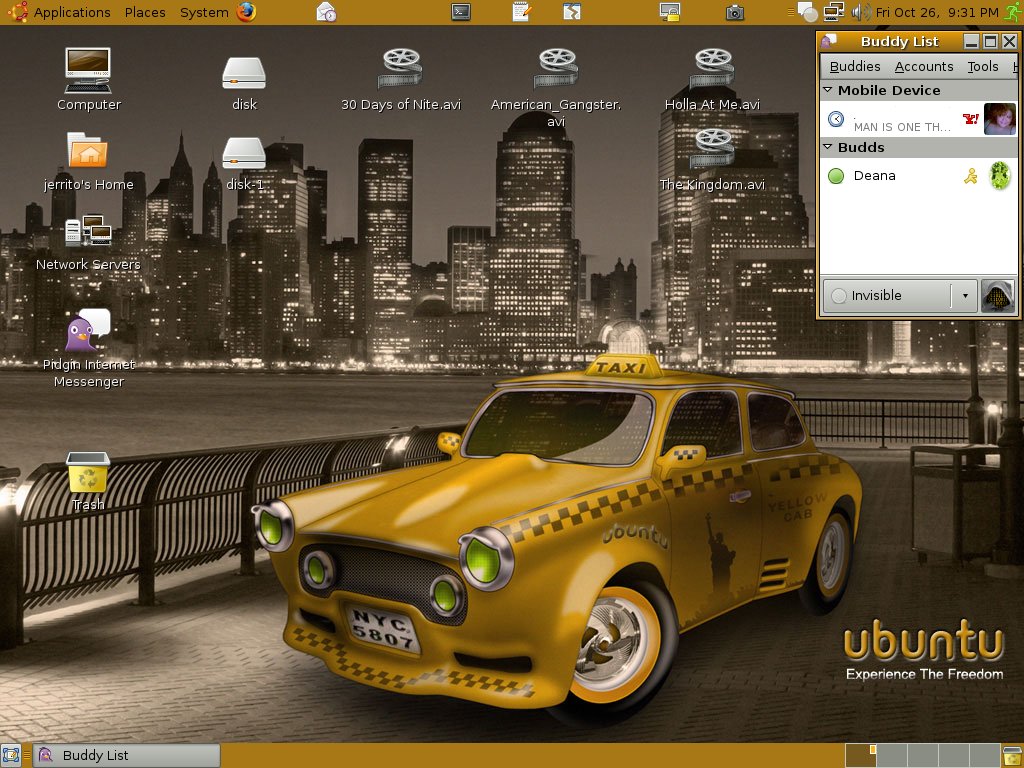Click the green running-man logout icon
This screenshot has height=768, width=1024.
pyautogui.click(x=1014, y=12)
